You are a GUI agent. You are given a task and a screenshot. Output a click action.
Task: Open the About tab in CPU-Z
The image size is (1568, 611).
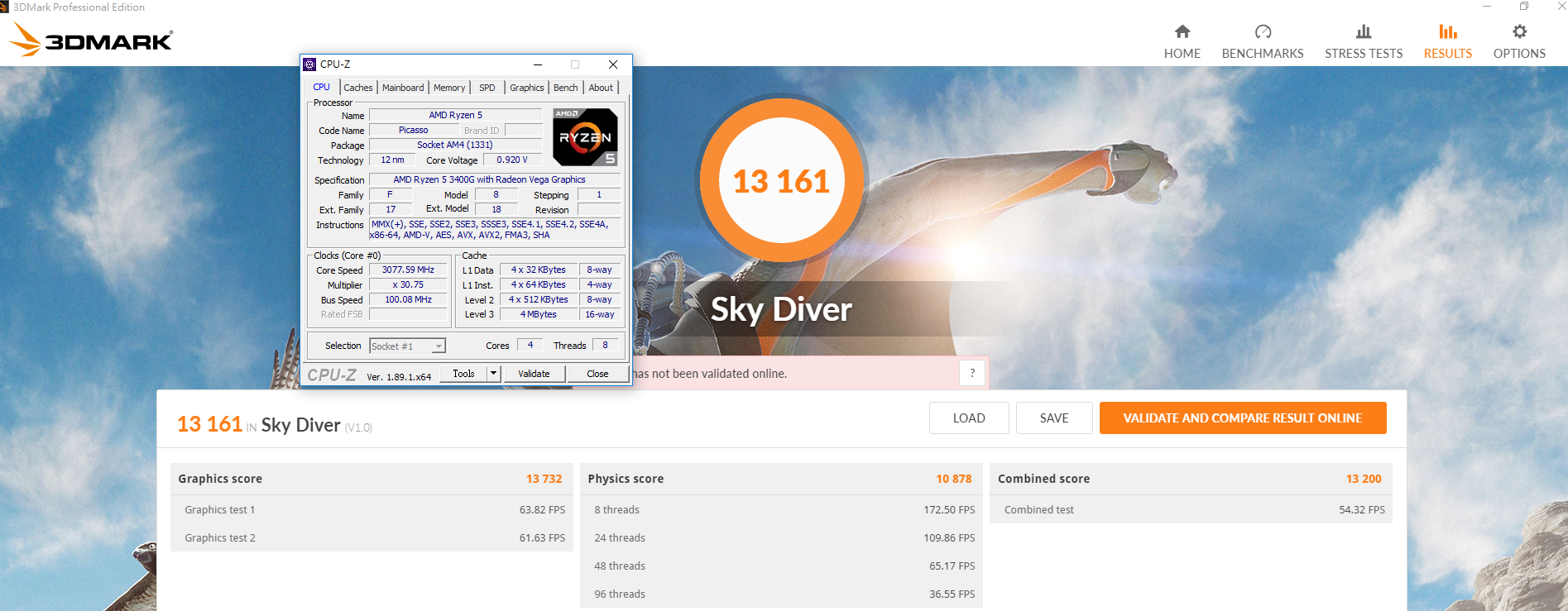coord(601,88)
